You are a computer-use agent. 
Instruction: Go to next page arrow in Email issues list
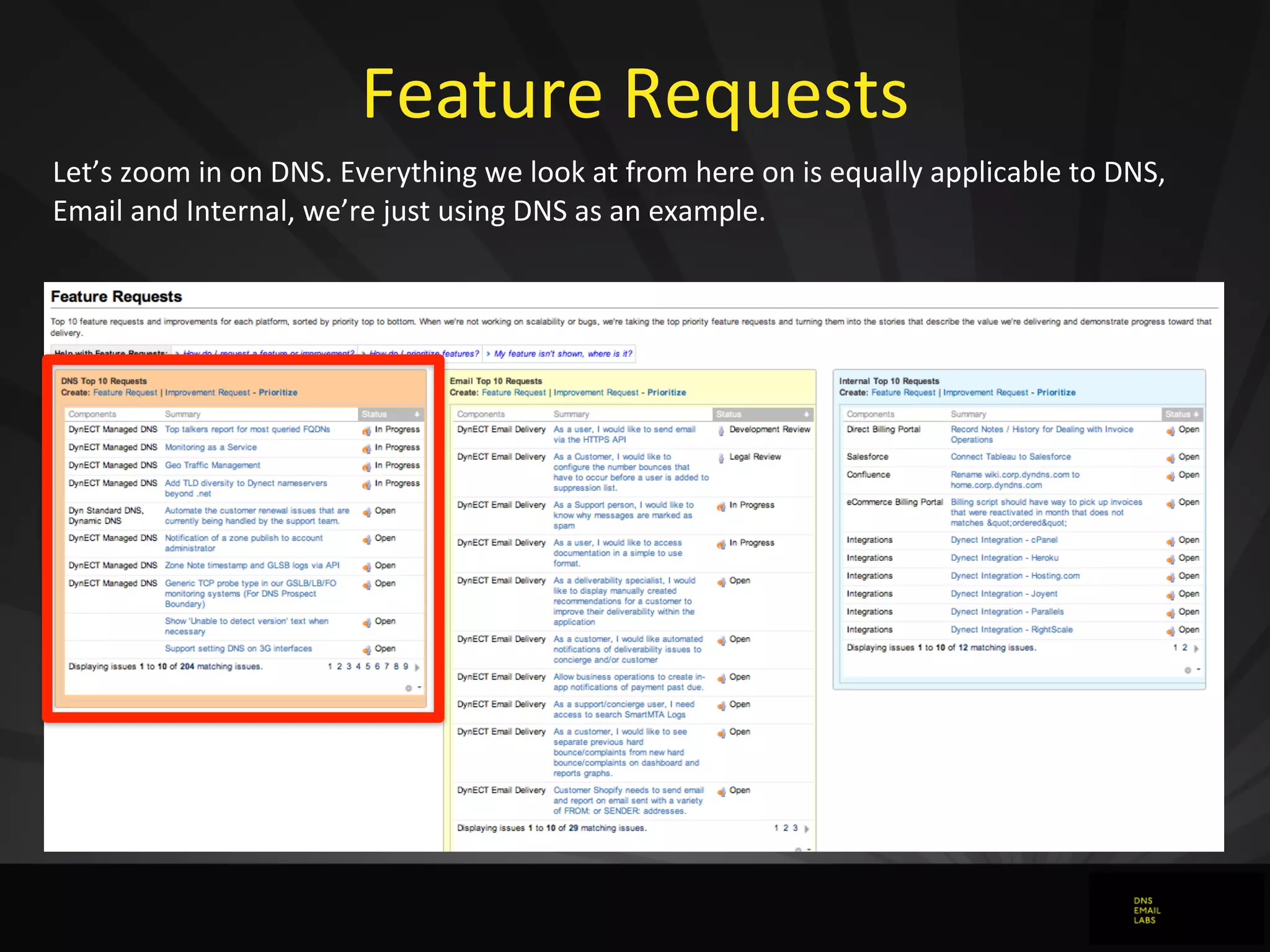click(x=806, y=829)
